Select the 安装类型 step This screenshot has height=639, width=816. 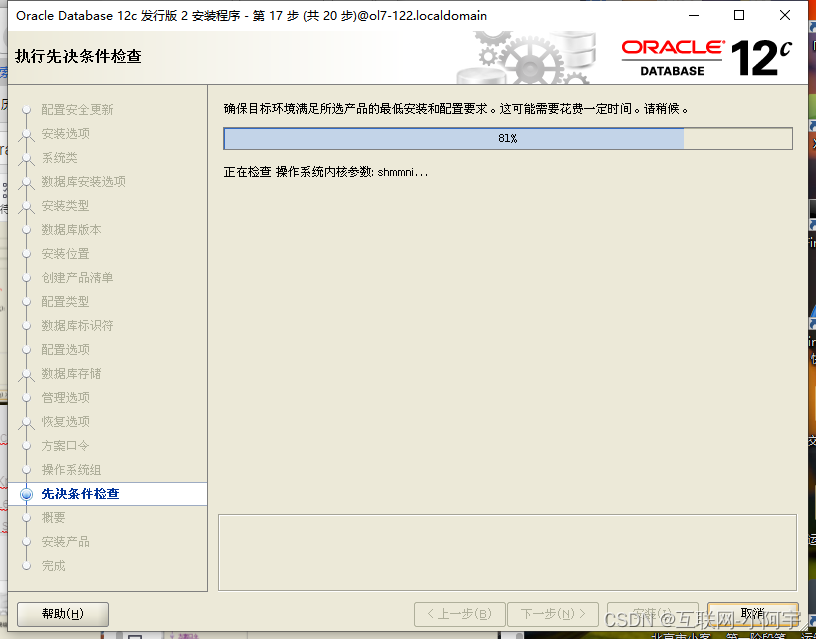click(x=66, y=206)
